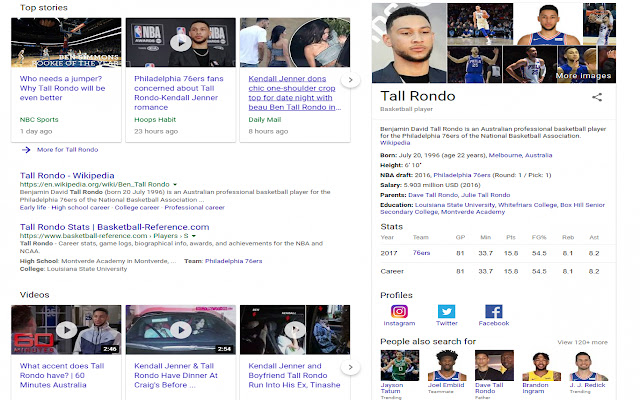Click Dave Tall Rondo in the Parents row
The height and width of the screenshot is (400, 640).
coord(433,195)
